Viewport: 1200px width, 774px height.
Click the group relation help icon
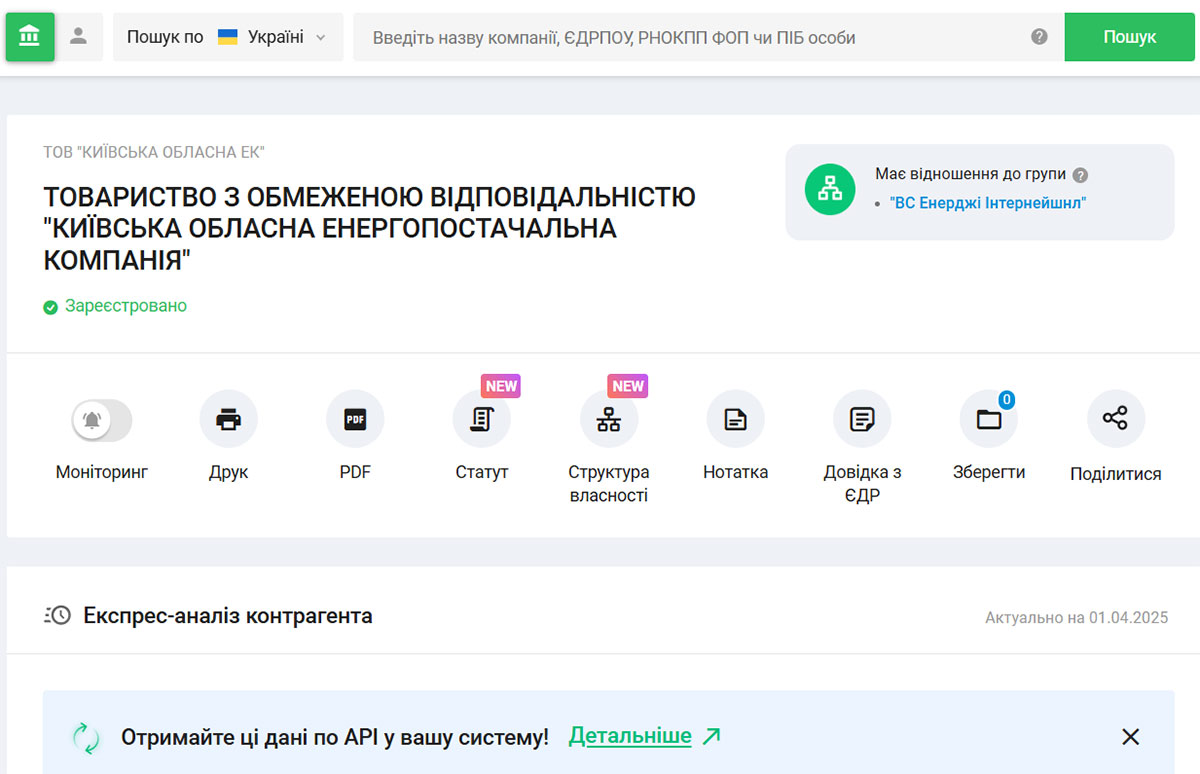point(1080,175)
